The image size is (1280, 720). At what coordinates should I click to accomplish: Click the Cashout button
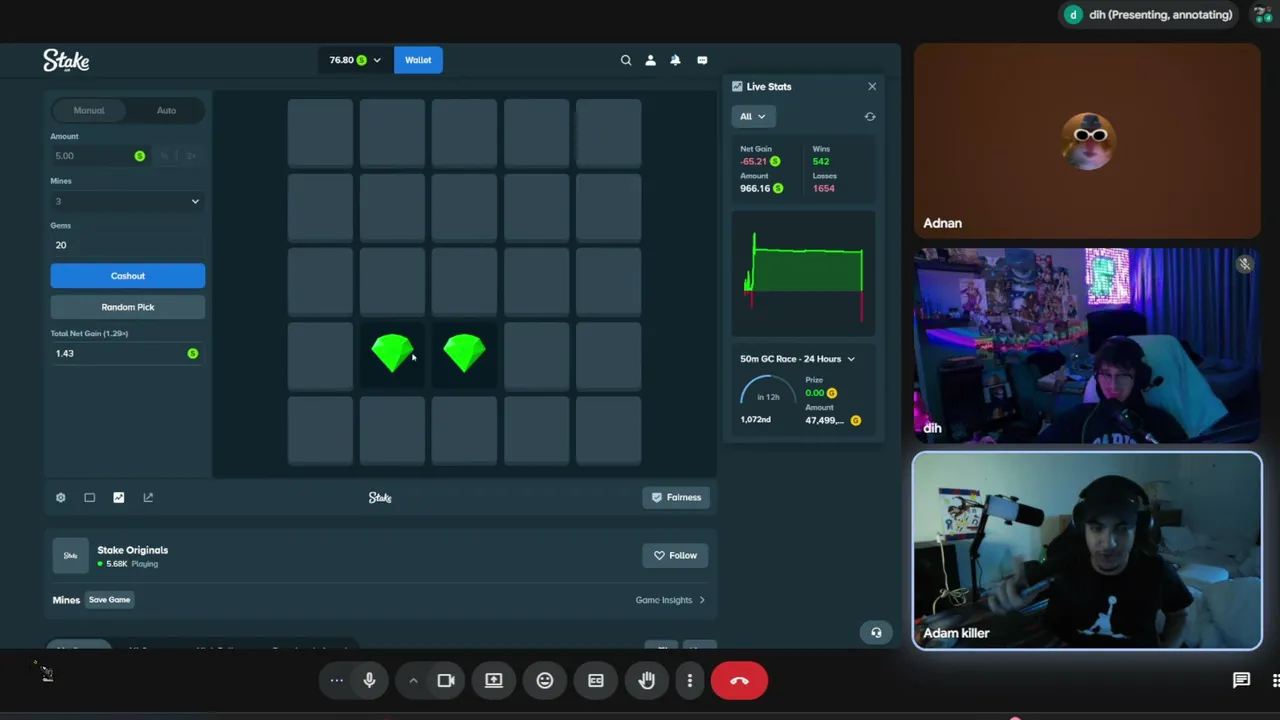(128, 276)
